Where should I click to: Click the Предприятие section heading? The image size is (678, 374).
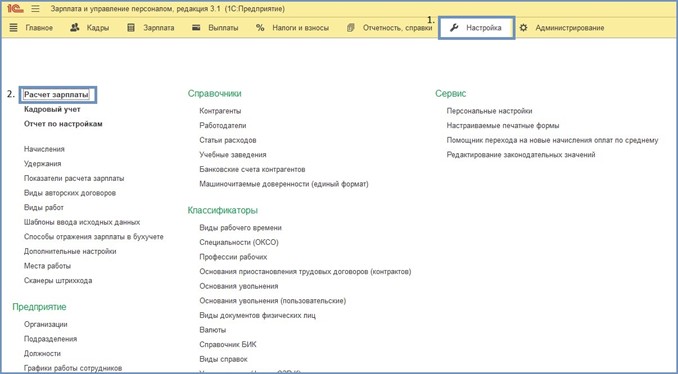39,307
